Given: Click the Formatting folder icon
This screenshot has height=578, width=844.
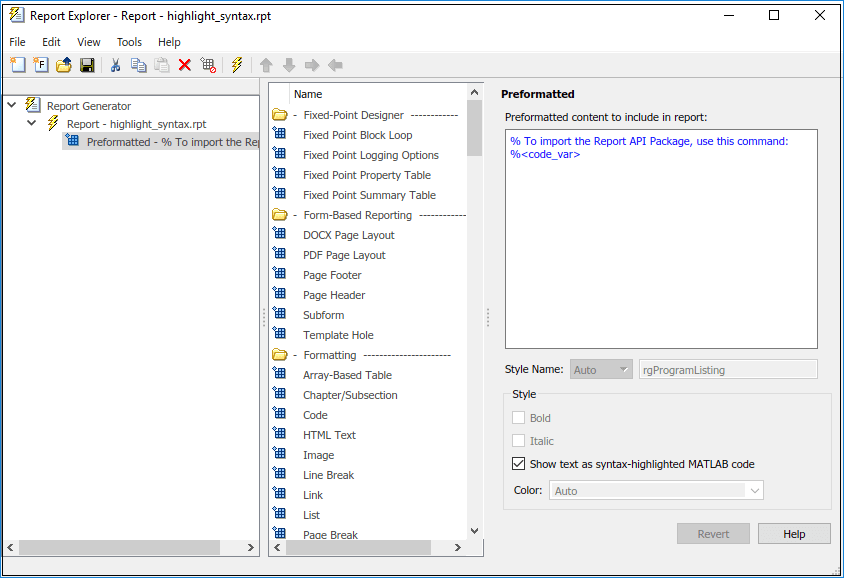Looking at the screenshot, I should coord(280,355).
